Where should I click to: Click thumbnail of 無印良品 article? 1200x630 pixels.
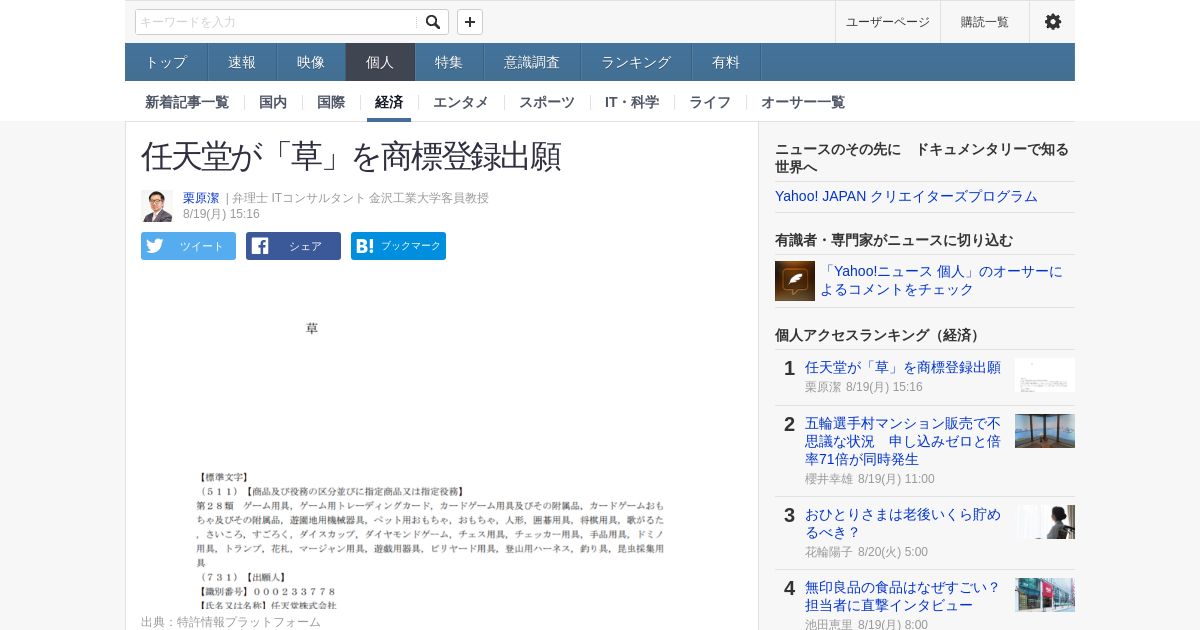(1045, 595)
